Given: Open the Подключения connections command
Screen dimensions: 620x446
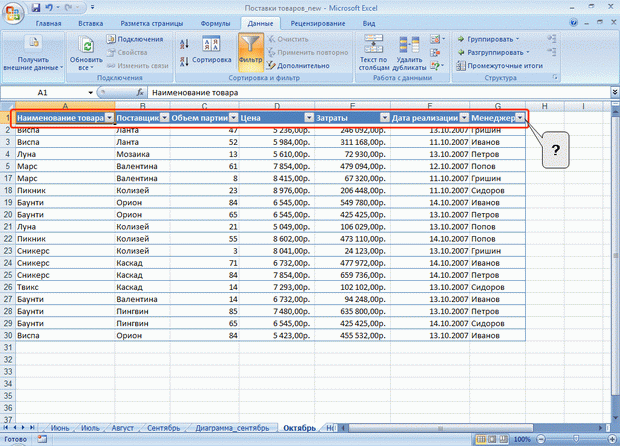Looking at the screenshot, I should click(137, 39).
